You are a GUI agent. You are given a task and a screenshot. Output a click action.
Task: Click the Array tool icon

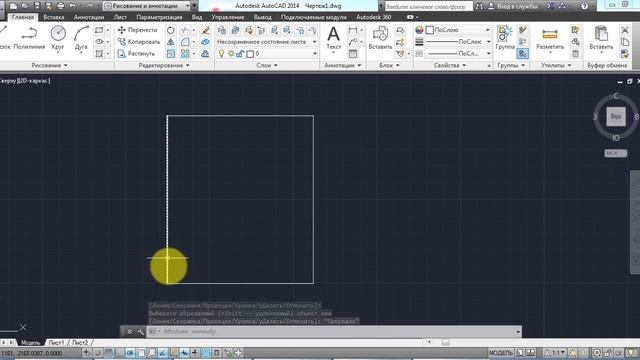pyautogui.click(x=185, y=54)
